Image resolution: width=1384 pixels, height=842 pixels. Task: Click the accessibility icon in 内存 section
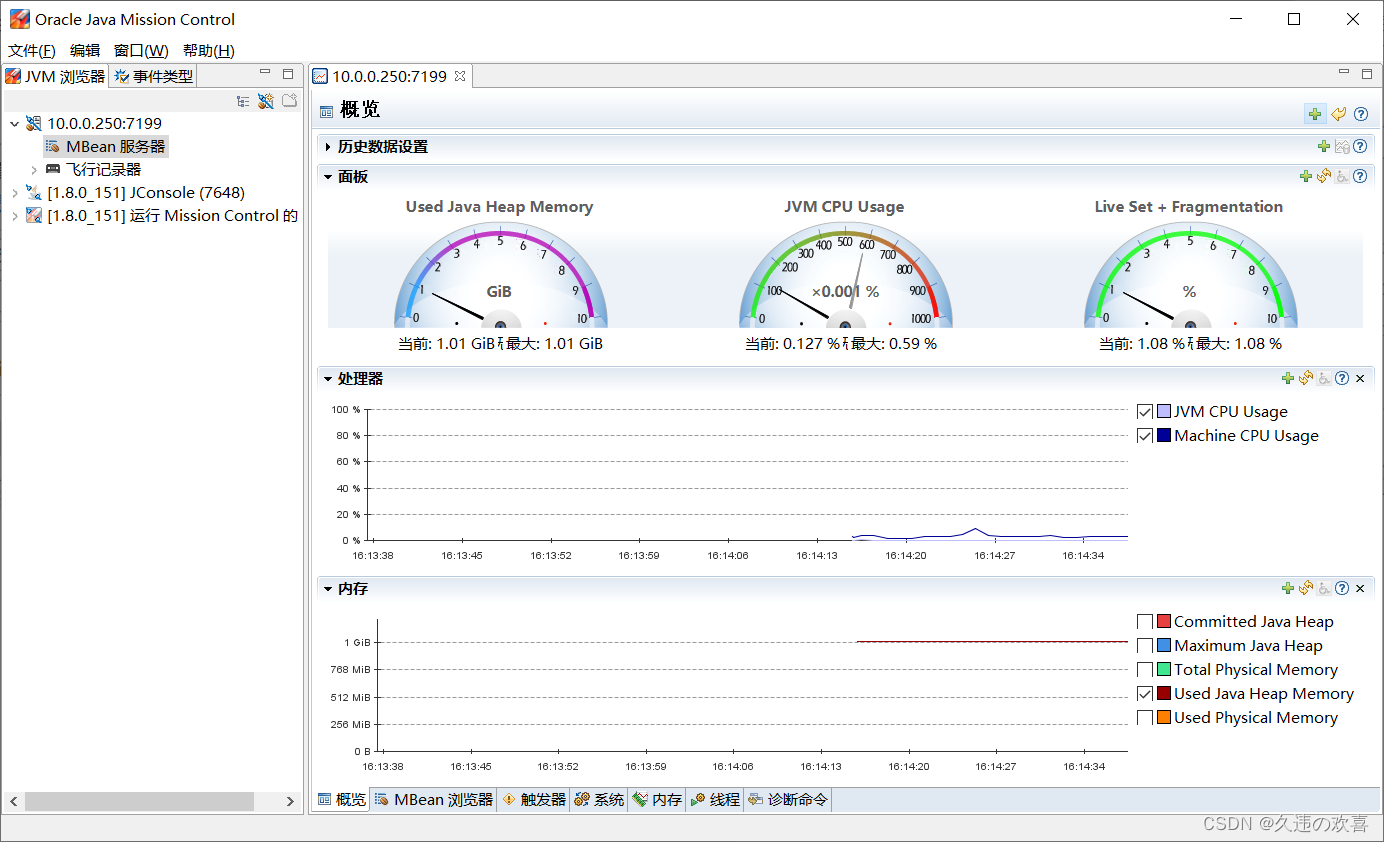[1324, 588]
